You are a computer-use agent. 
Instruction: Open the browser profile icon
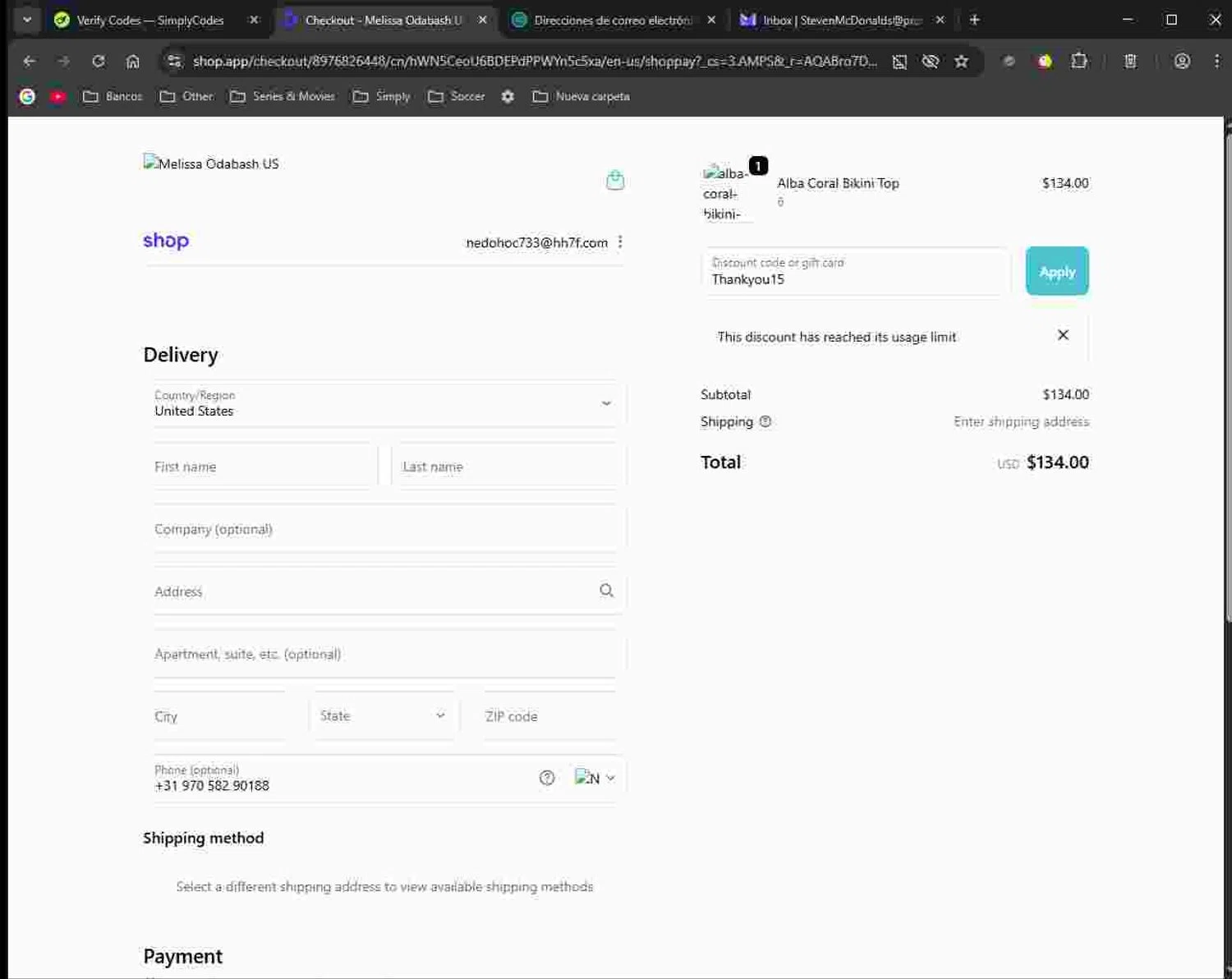(1182, 61)
